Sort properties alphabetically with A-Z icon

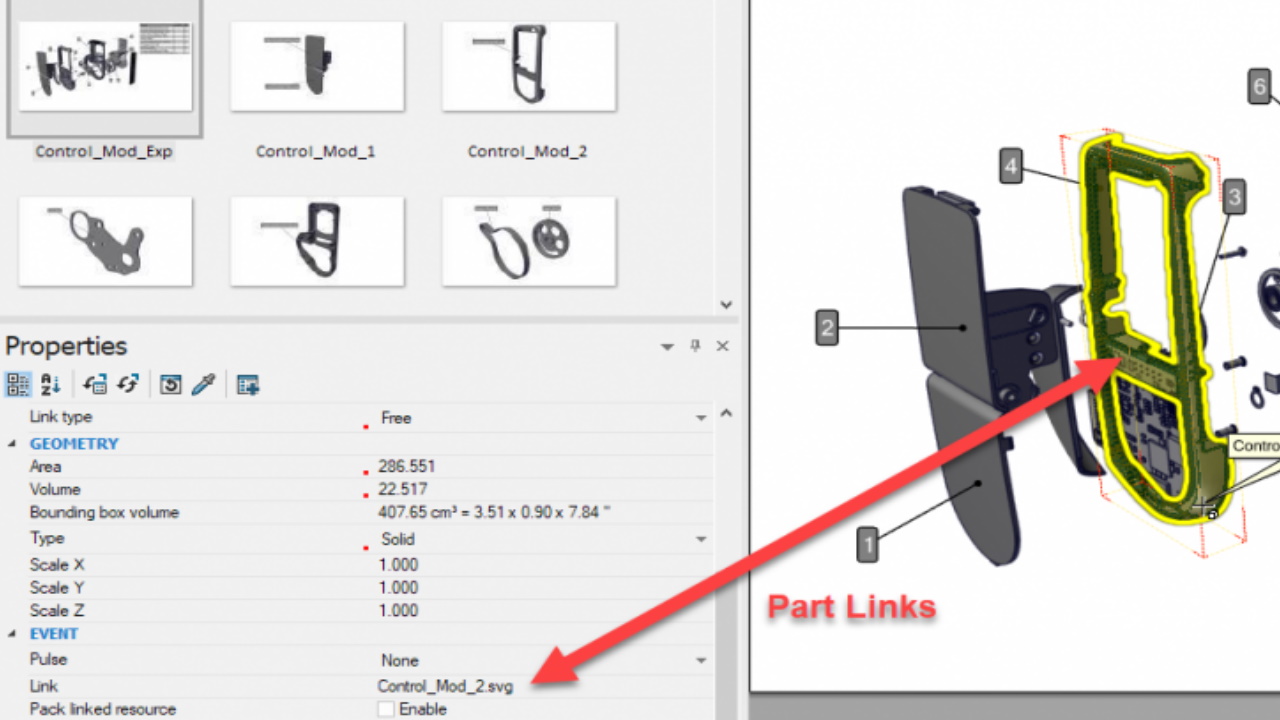click(x=51, y=384)
